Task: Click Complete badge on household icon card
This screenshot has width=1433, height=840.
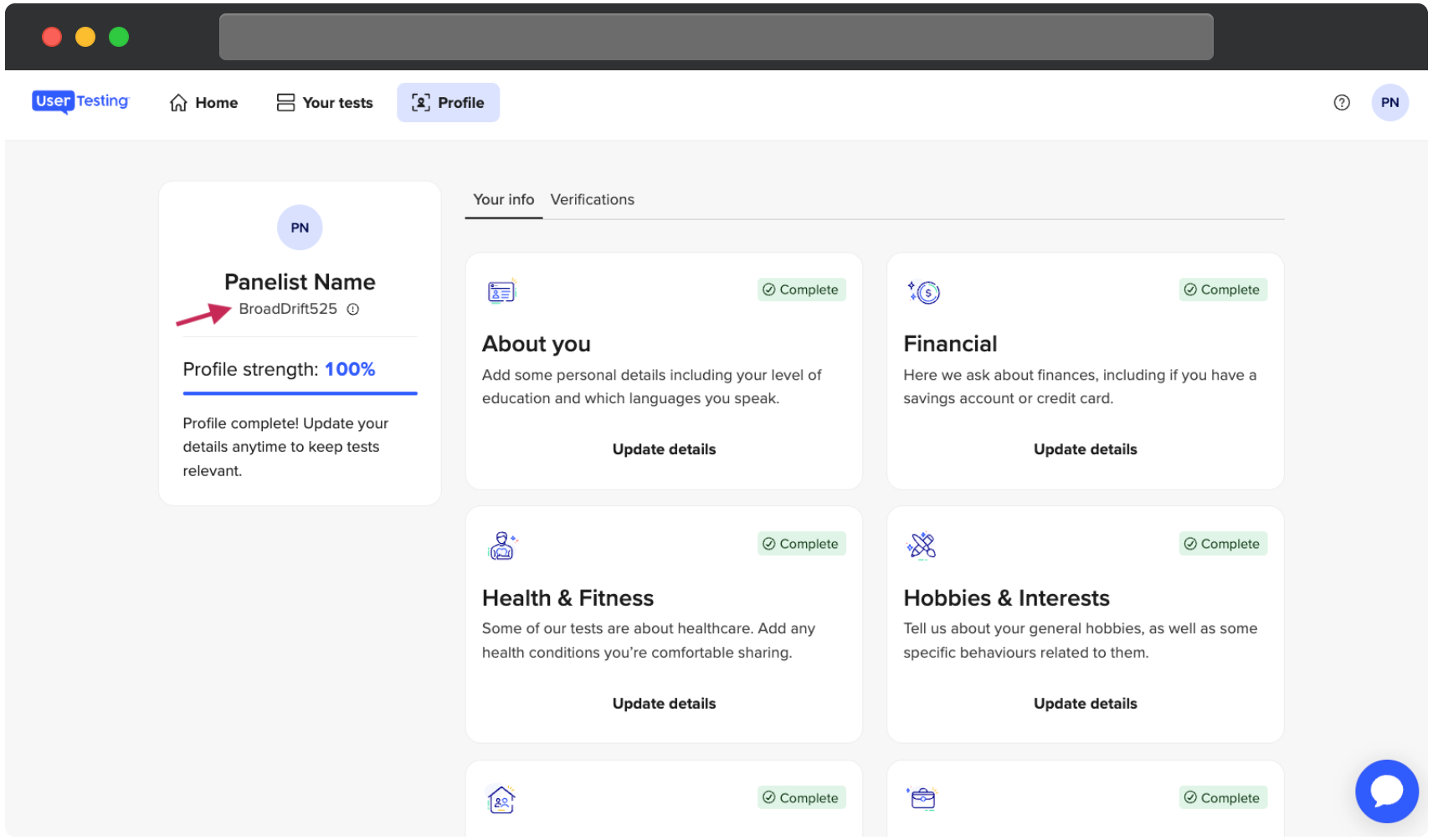Action: coord(801,798)
